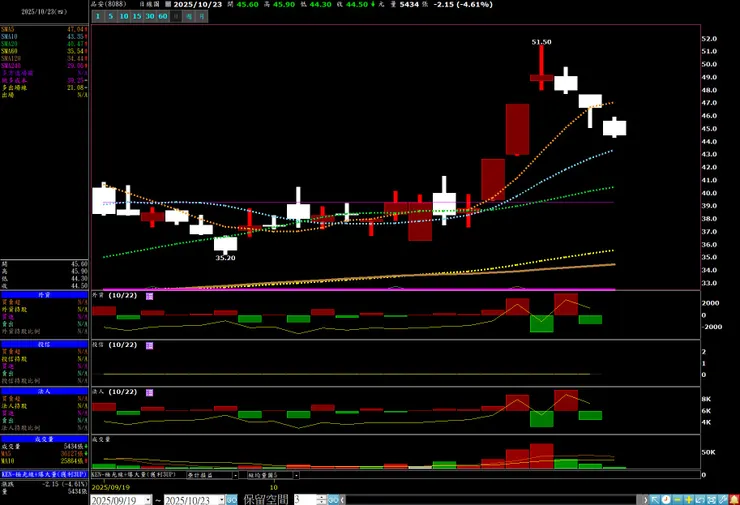Click the left arrow of the horizontal scrollbar

click(343, 500)
